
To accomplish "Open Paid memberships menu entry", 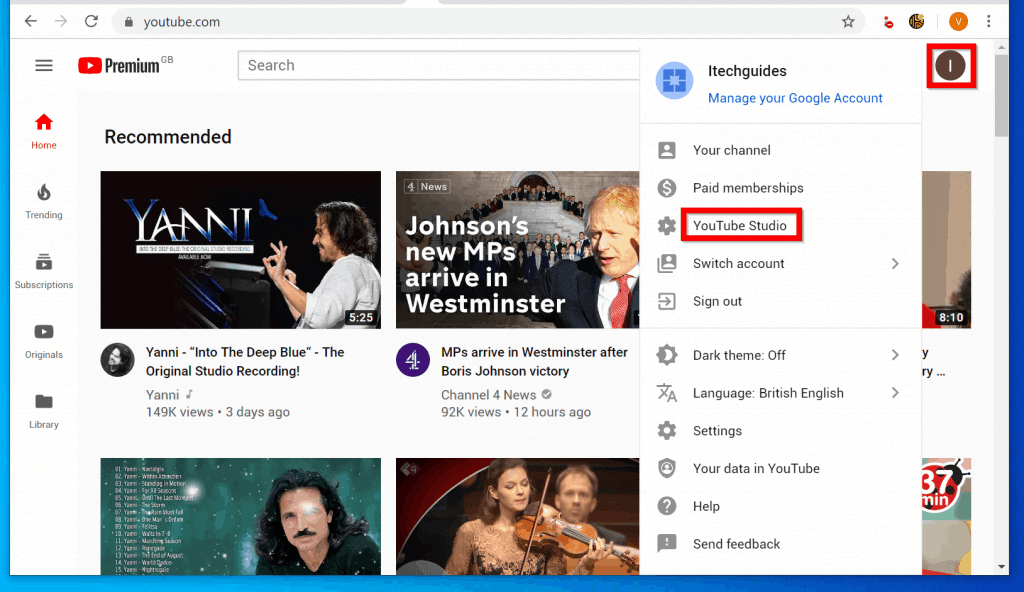I will (780, 188).
